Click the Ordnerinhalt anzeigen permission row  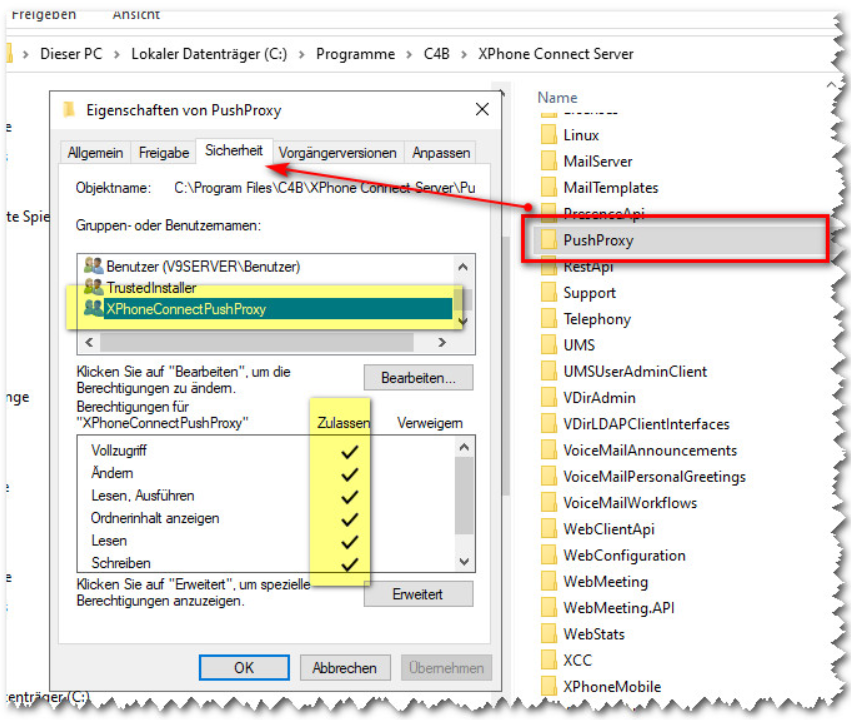[x=266, y=518]
